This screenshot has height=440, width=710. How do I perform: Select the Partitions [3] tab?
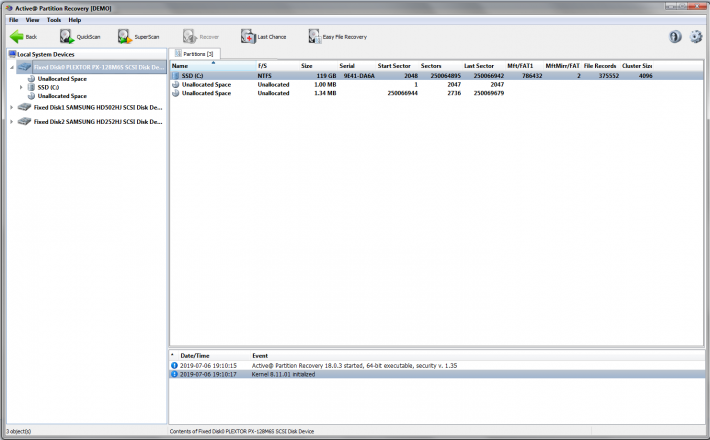click(x=195, y=54)
